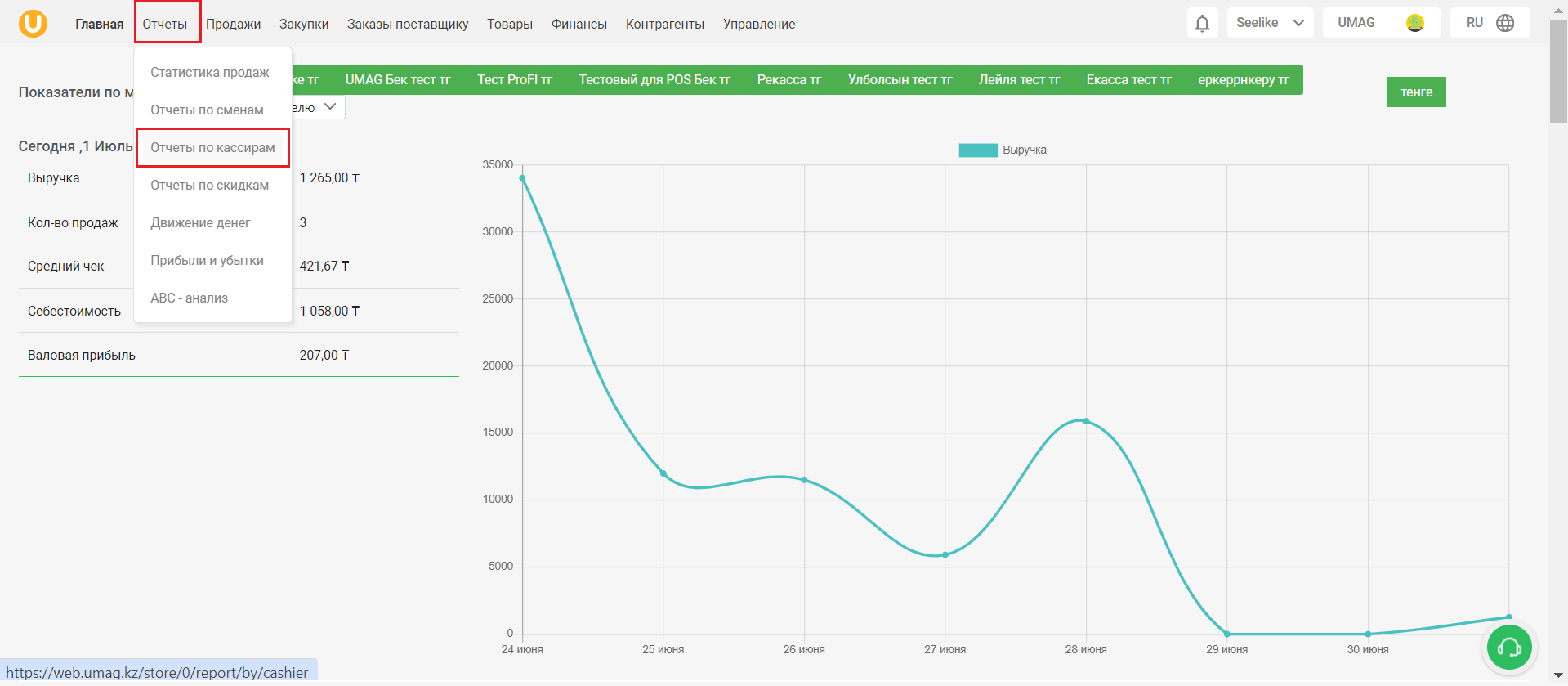Open the Товары menu
This screenshot has height=686, width=1568.
click(x=510, y=24)
